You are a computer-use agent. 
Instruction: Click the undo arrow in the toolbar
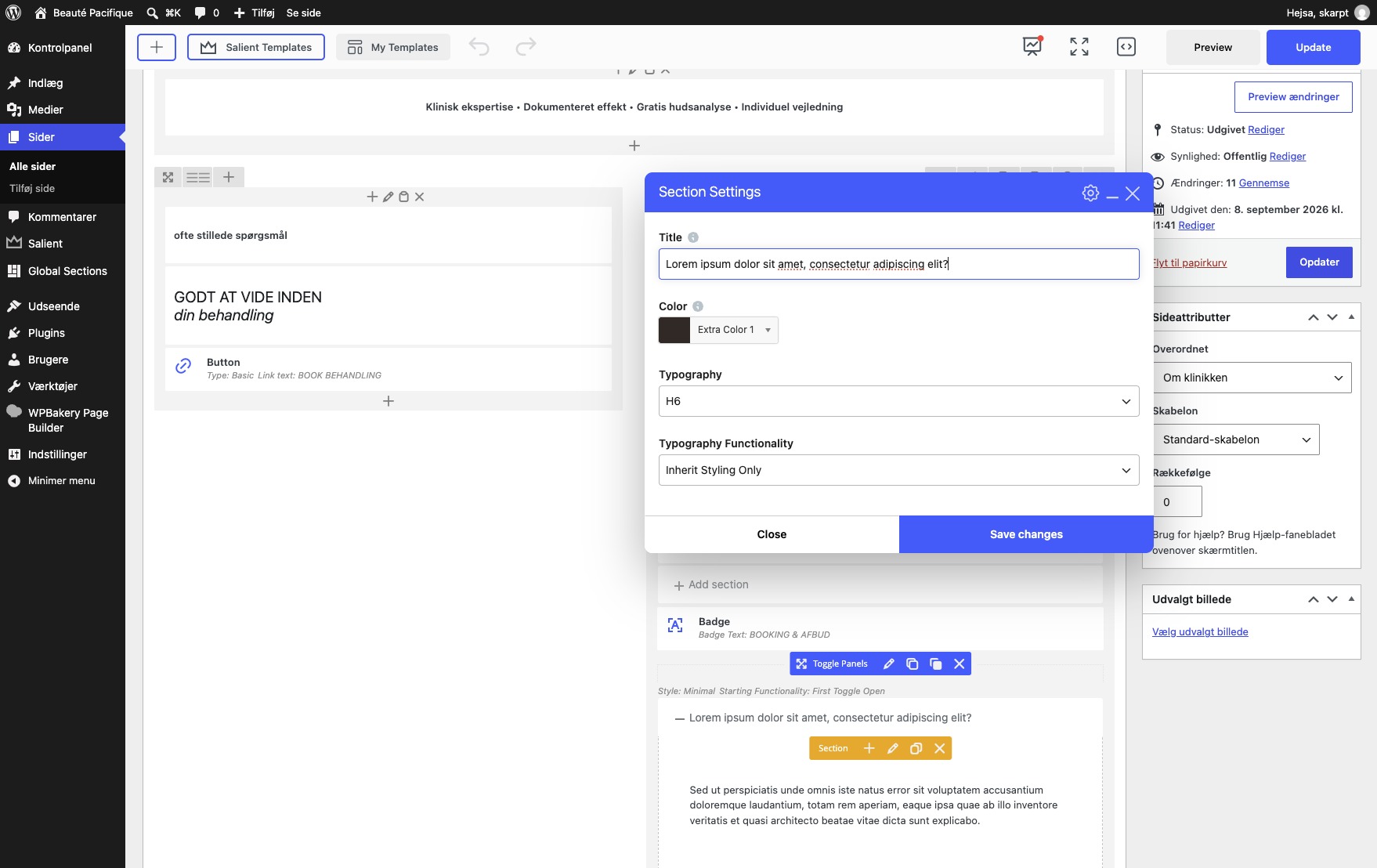[479, 47]
